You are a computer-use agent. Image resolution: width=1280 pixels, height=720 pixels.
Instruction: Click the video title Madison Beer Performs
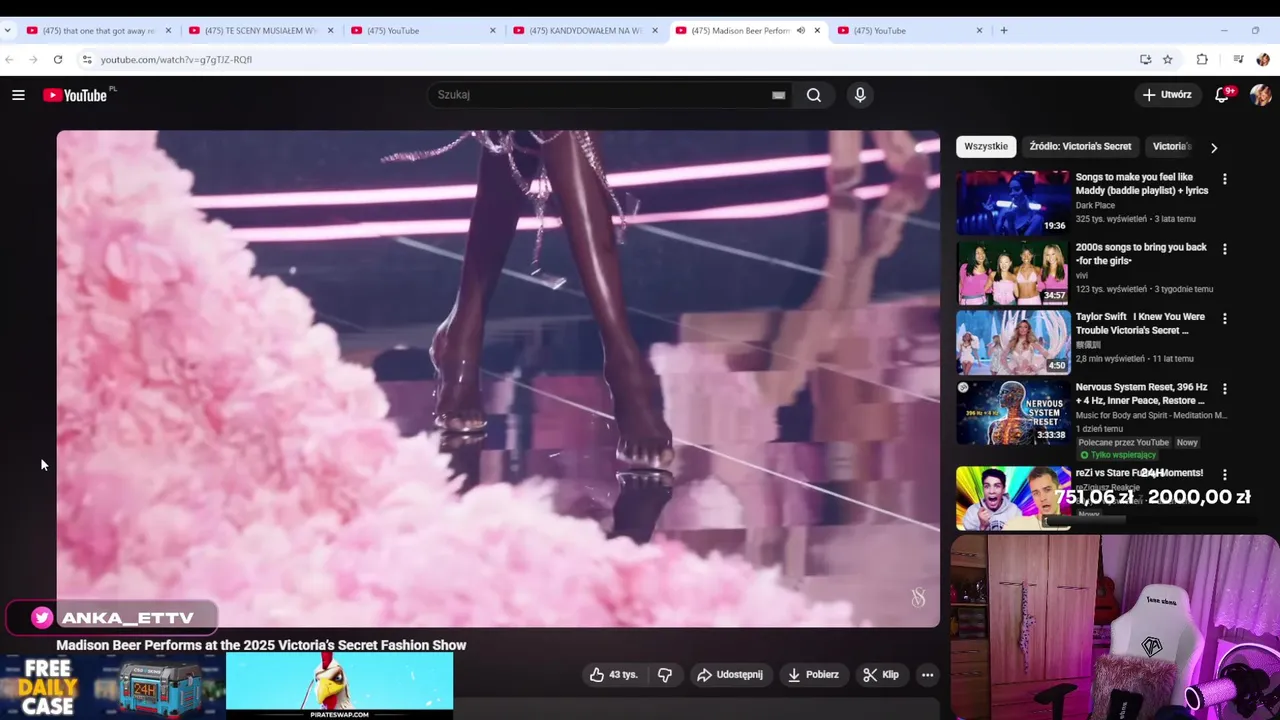coord(261,645)
